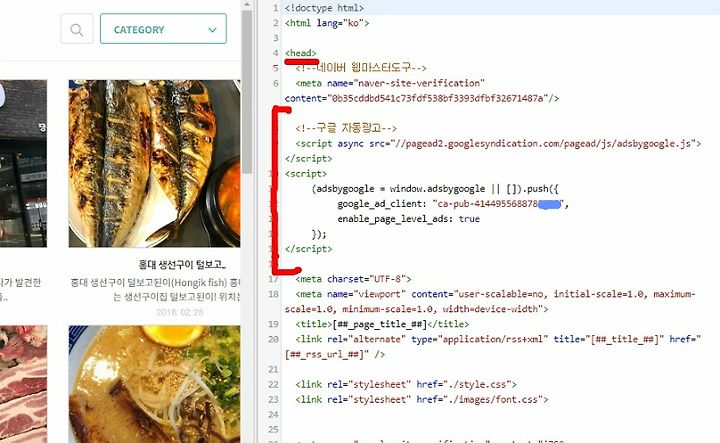The image size is (720, 443).
Task: Click the naver-site-verification meta line
Action: (390, 83)
